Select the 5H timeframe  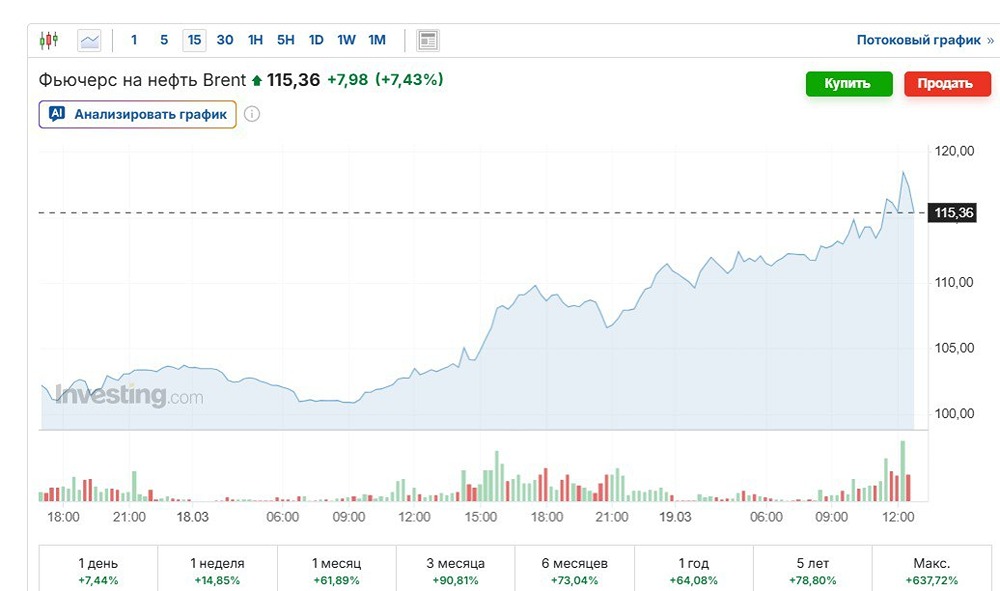point(286,40)
